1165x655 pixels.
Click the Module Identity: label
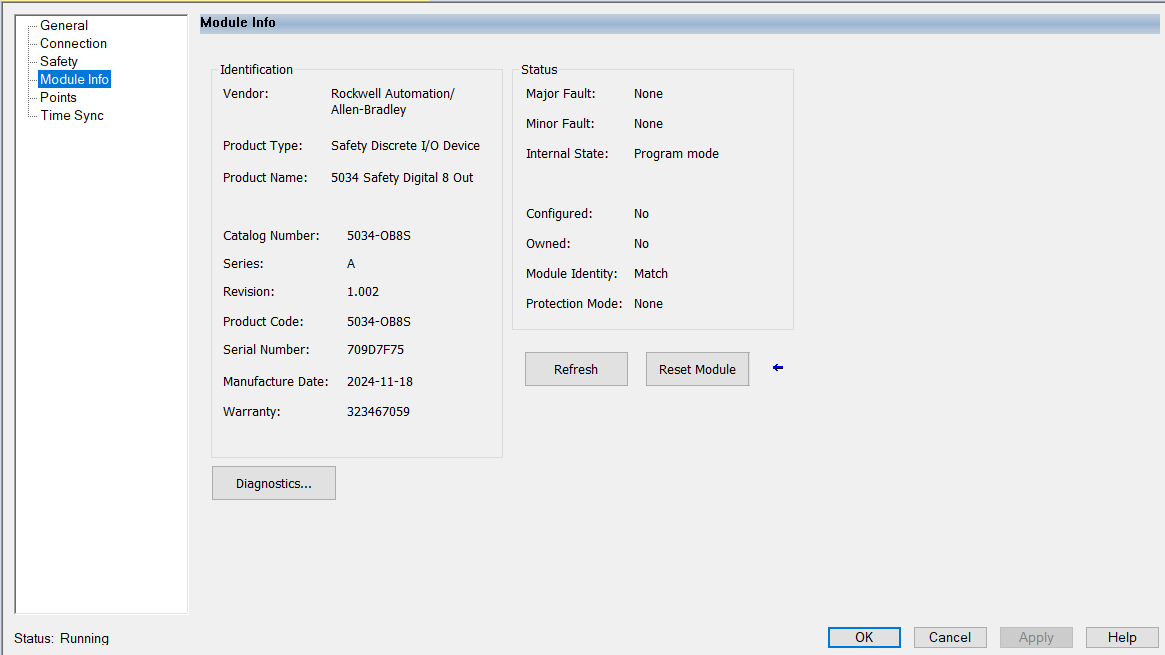[x=571, y=273]
